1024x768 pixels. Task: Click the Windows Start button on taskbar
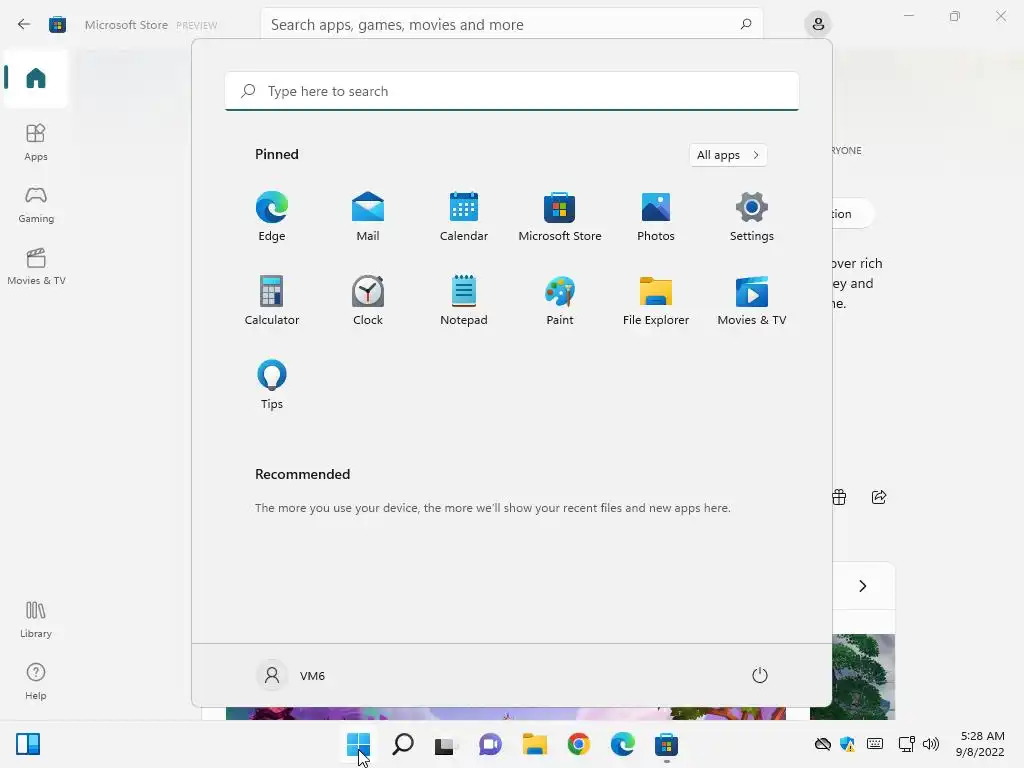pyautogui.click(x=359, y=744)
